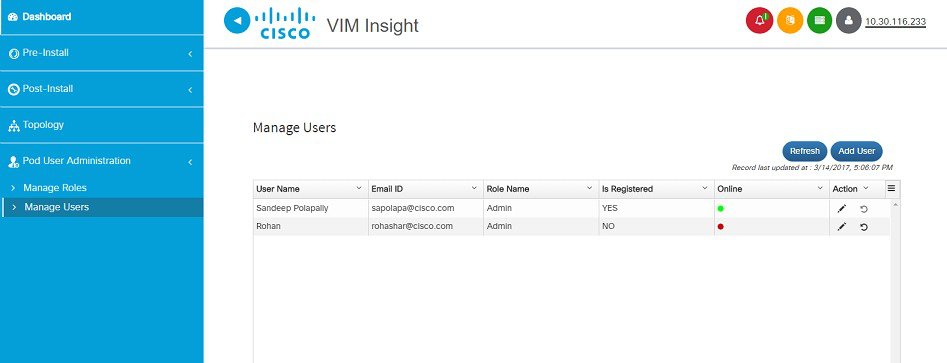Open the orange documents icon in header

click(x=790, y=21)
